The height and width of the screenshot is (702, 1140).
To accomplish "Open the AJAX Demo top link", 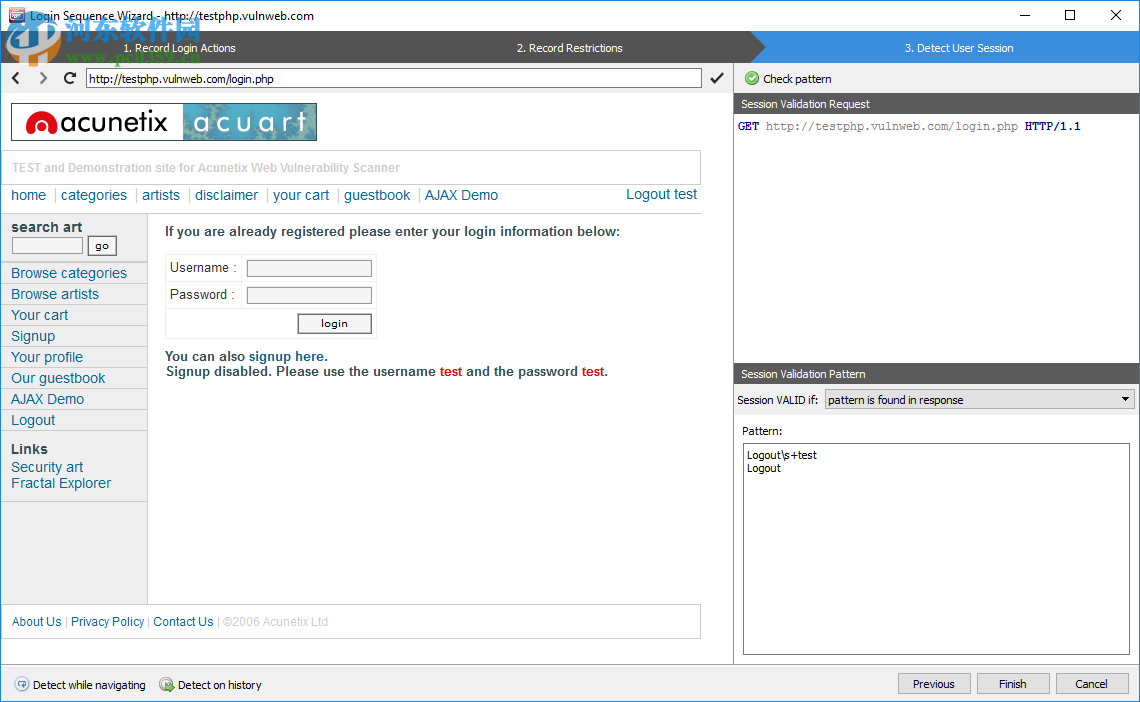I will 461,195.
